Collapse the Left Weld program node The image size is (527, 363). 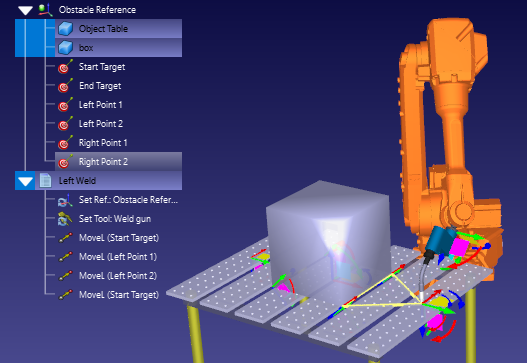click(x=25, y=181)
